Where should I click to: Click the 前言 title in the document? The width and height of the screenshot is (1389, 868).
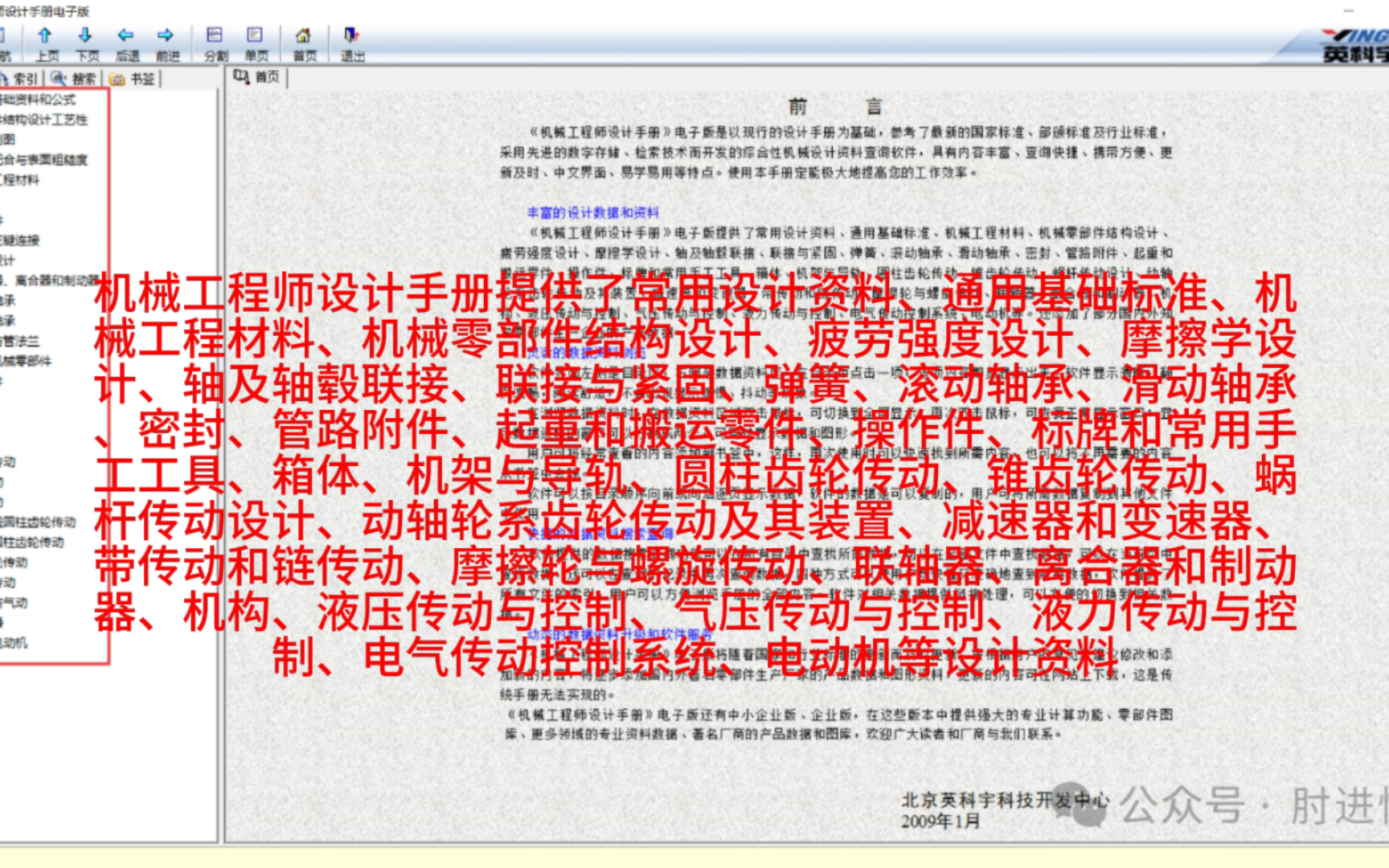coord(835,106)
